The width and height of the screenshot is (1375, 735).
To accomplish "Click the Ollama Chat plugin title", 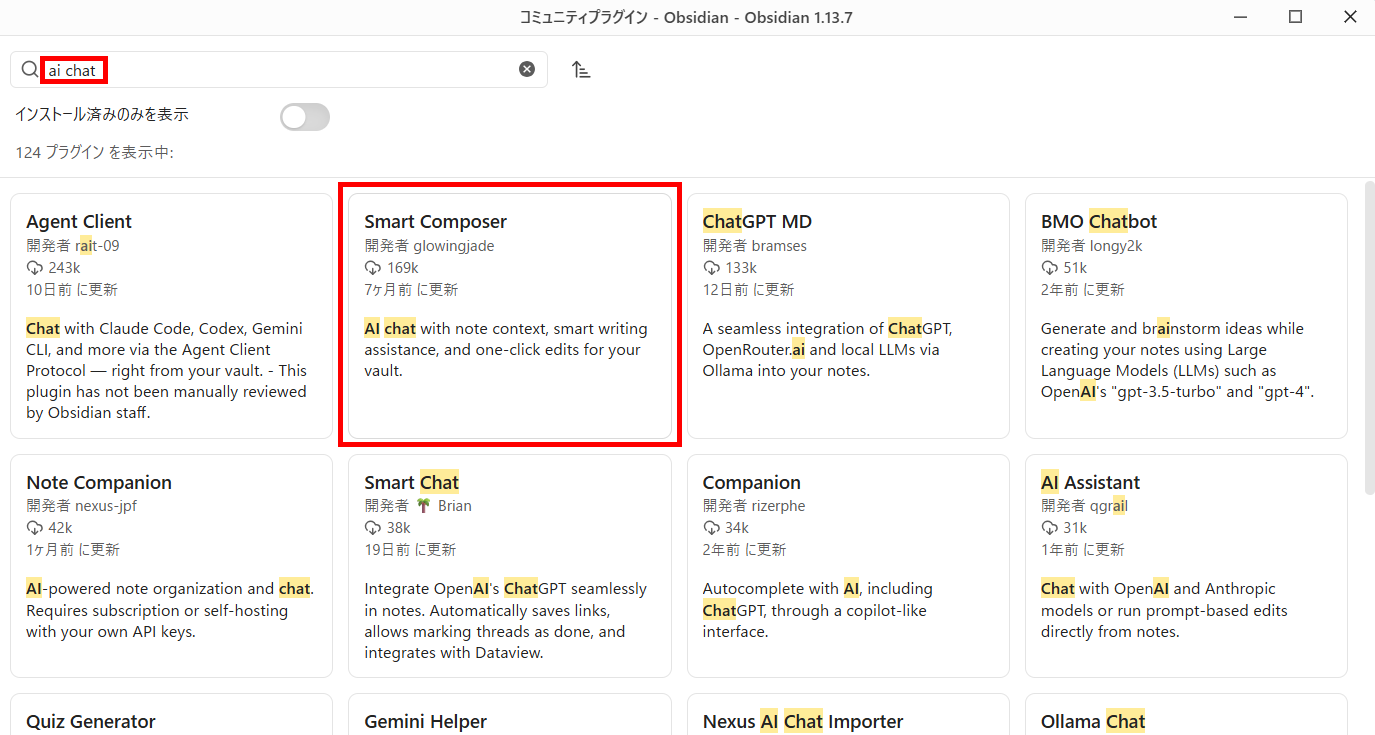I will pyautogui.click(x=1093, y=721).
